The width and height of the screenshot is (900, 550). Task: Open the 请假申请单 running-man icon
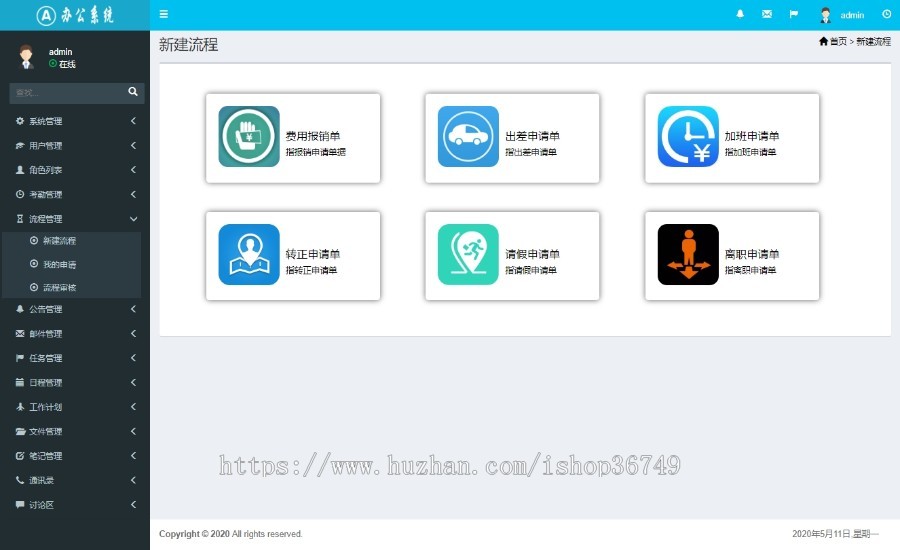(468, 254)
